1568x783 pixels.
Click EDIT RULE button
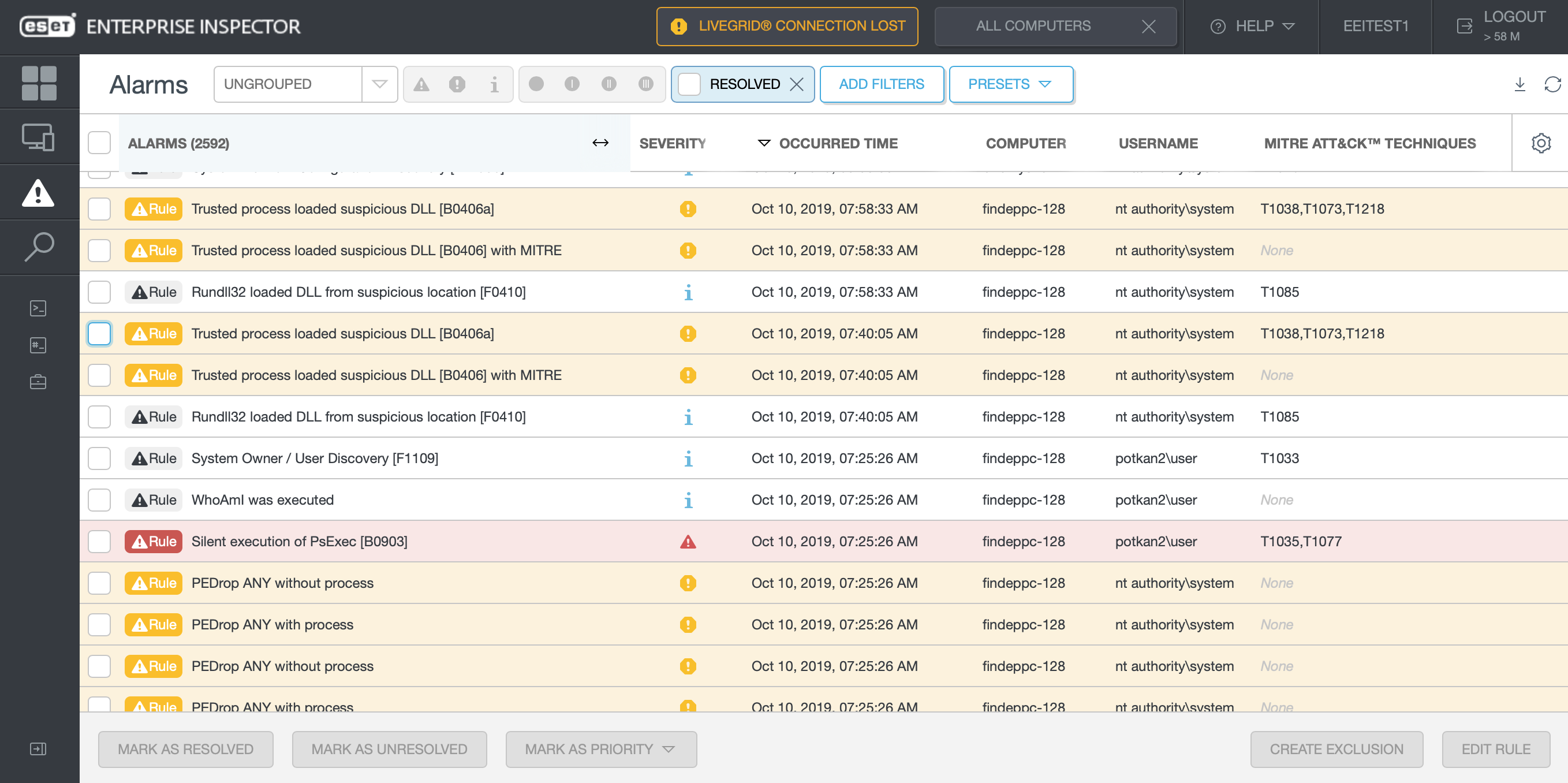tap(1496, 749)
